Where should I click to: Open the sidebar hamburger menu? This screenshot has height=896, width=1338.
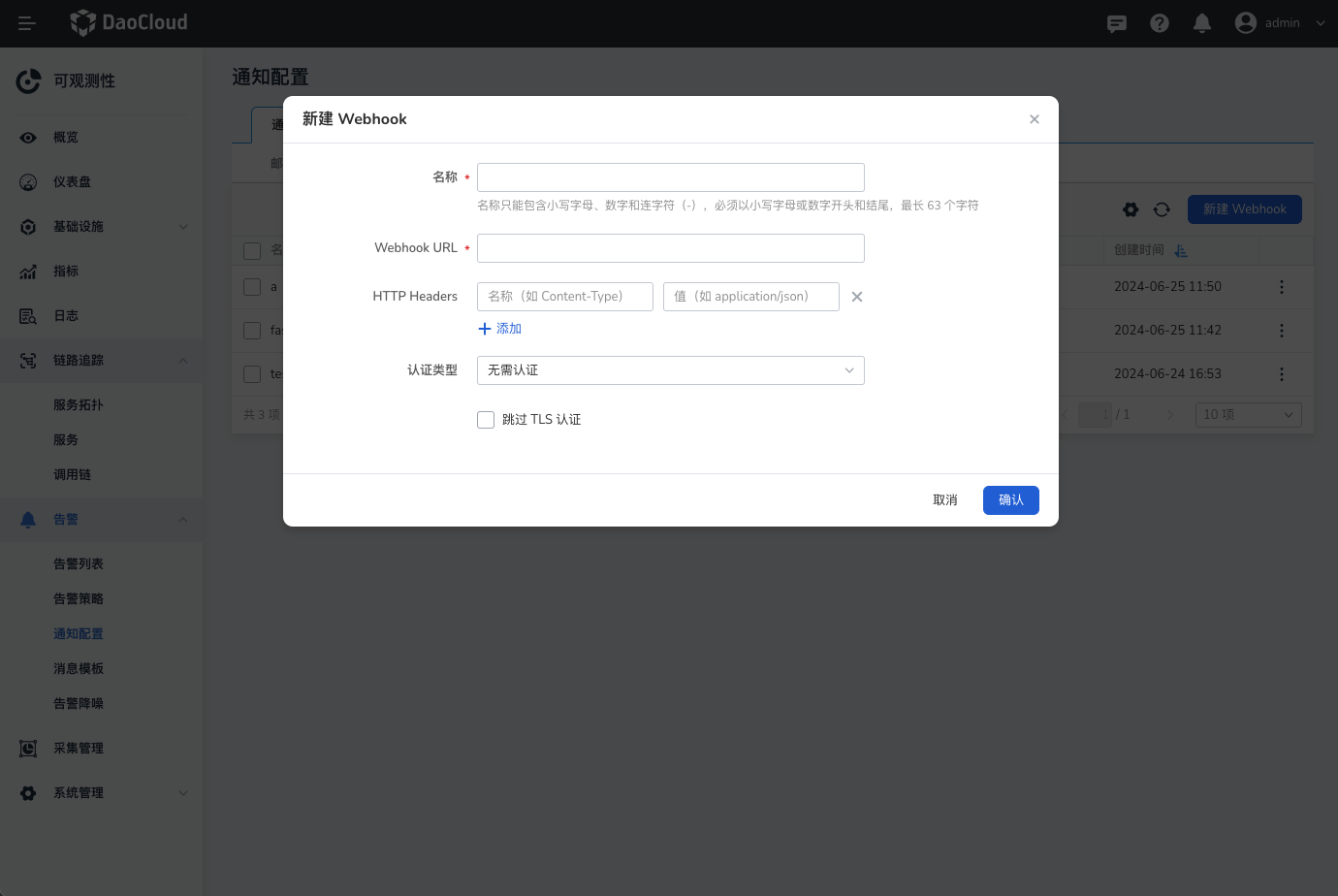26,22
